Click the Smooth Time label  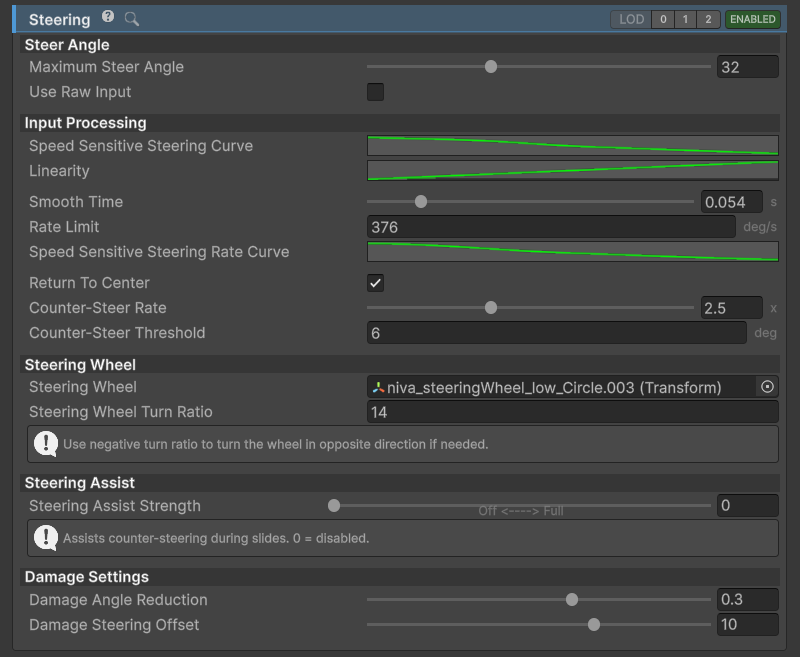tap(76, 202)
